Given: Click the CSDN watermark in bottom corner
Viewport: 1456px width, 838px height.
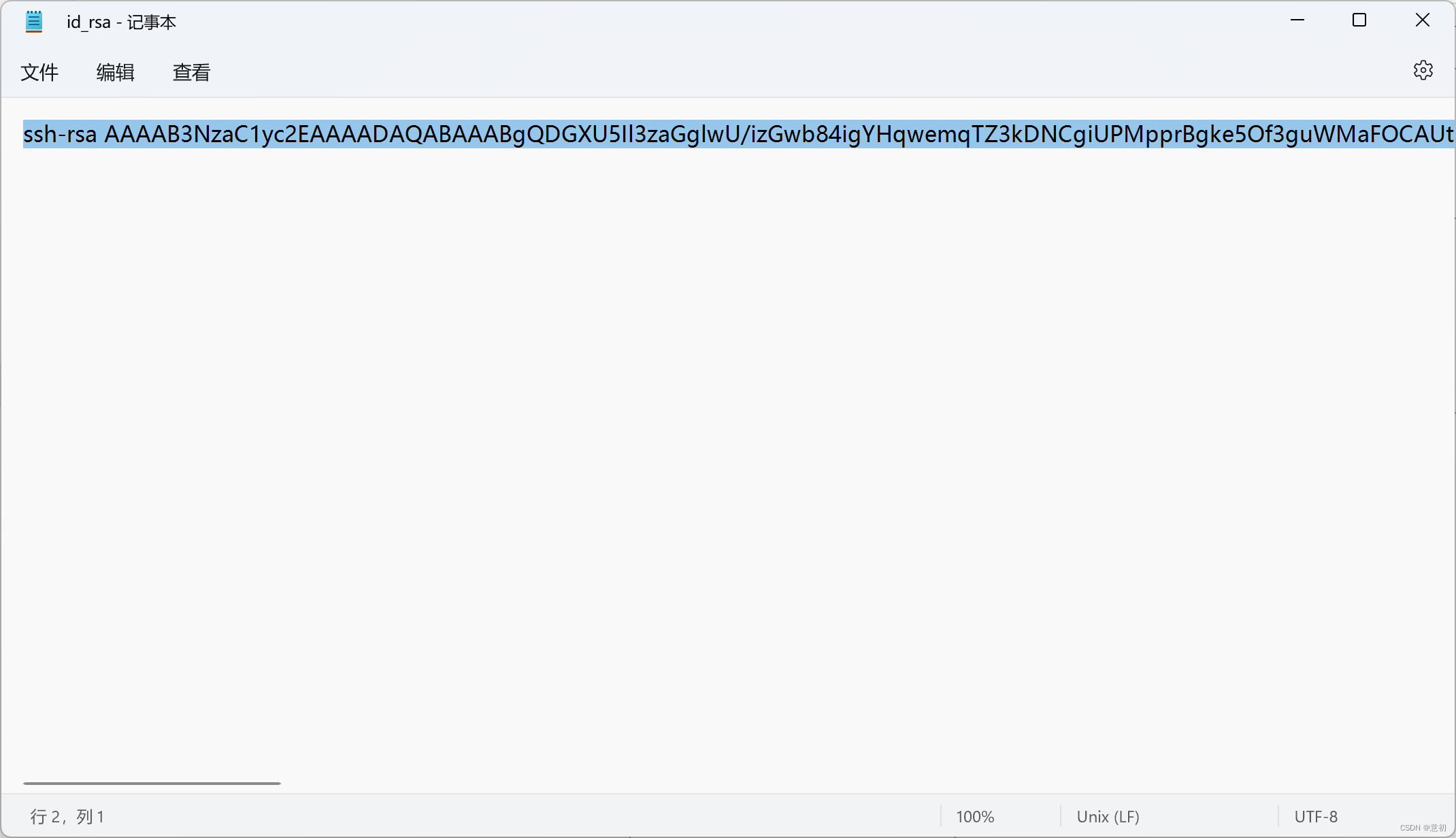Looking at the screenshot, I should [x=1423, y=828].
